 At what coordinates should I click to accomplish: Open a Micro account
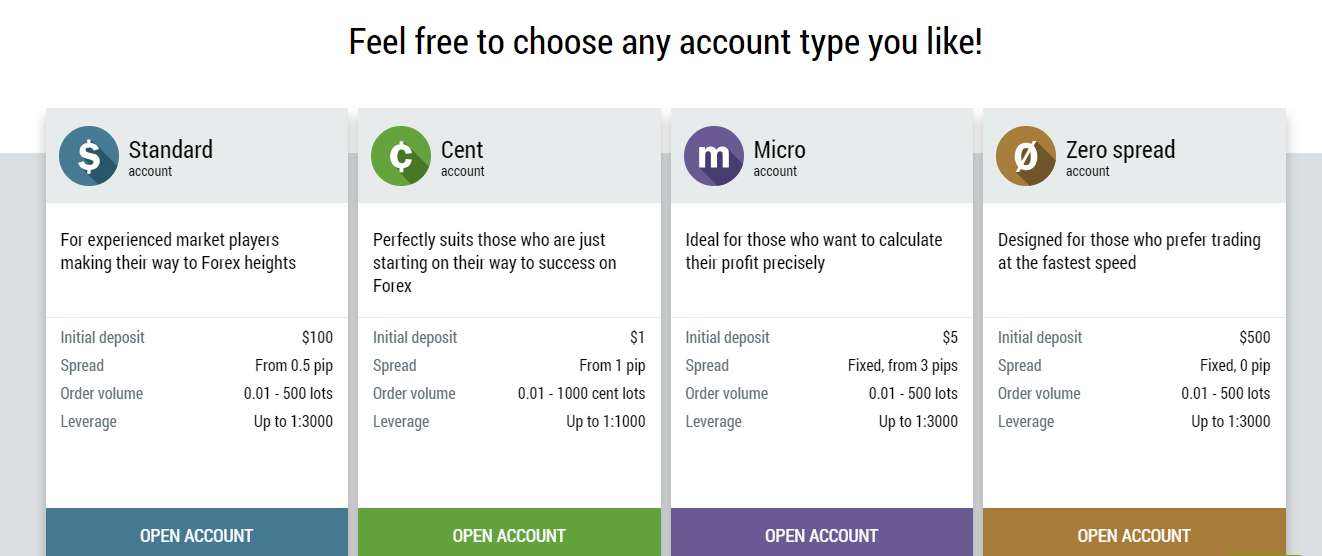point(821,534)
